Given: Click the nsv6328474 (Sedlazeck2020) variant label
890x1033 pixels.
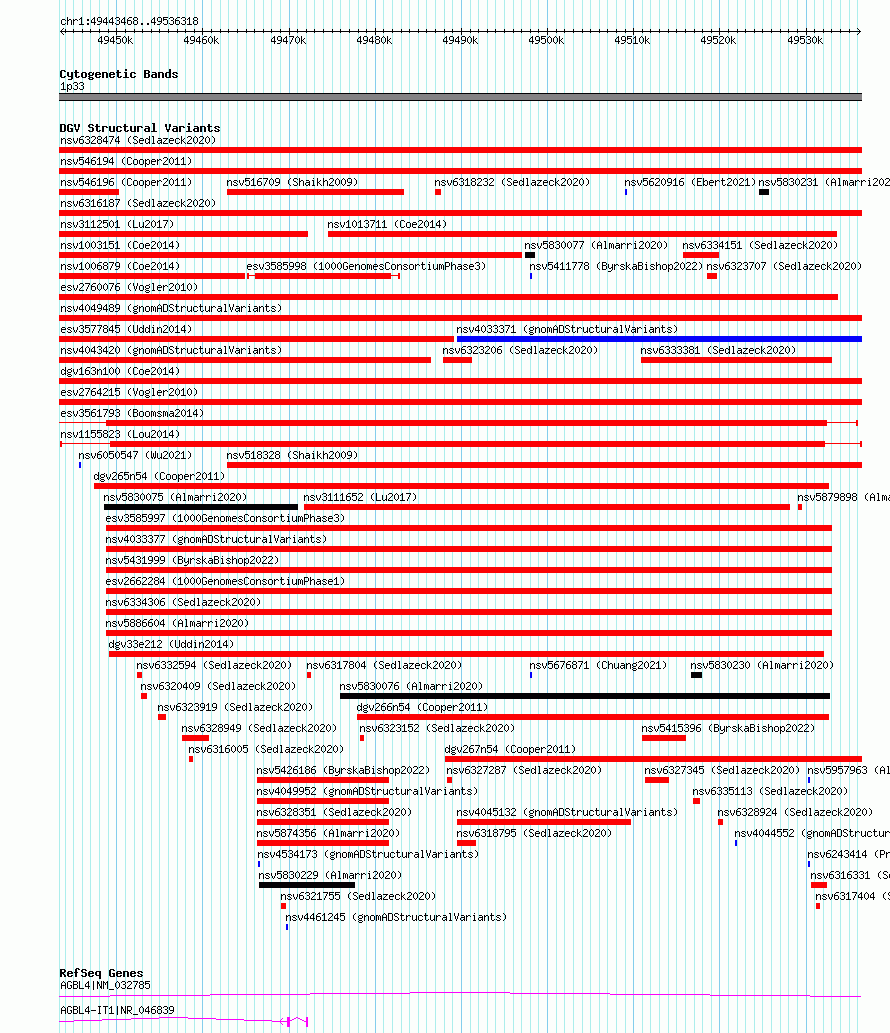Looking at the screenshot, I should (138, 140).
